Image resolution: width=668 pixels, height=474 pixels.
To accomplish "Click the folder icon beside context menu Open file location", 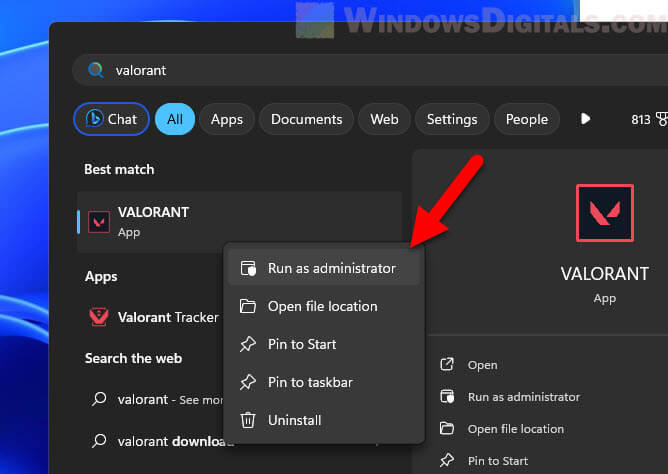I will [248, 306].
